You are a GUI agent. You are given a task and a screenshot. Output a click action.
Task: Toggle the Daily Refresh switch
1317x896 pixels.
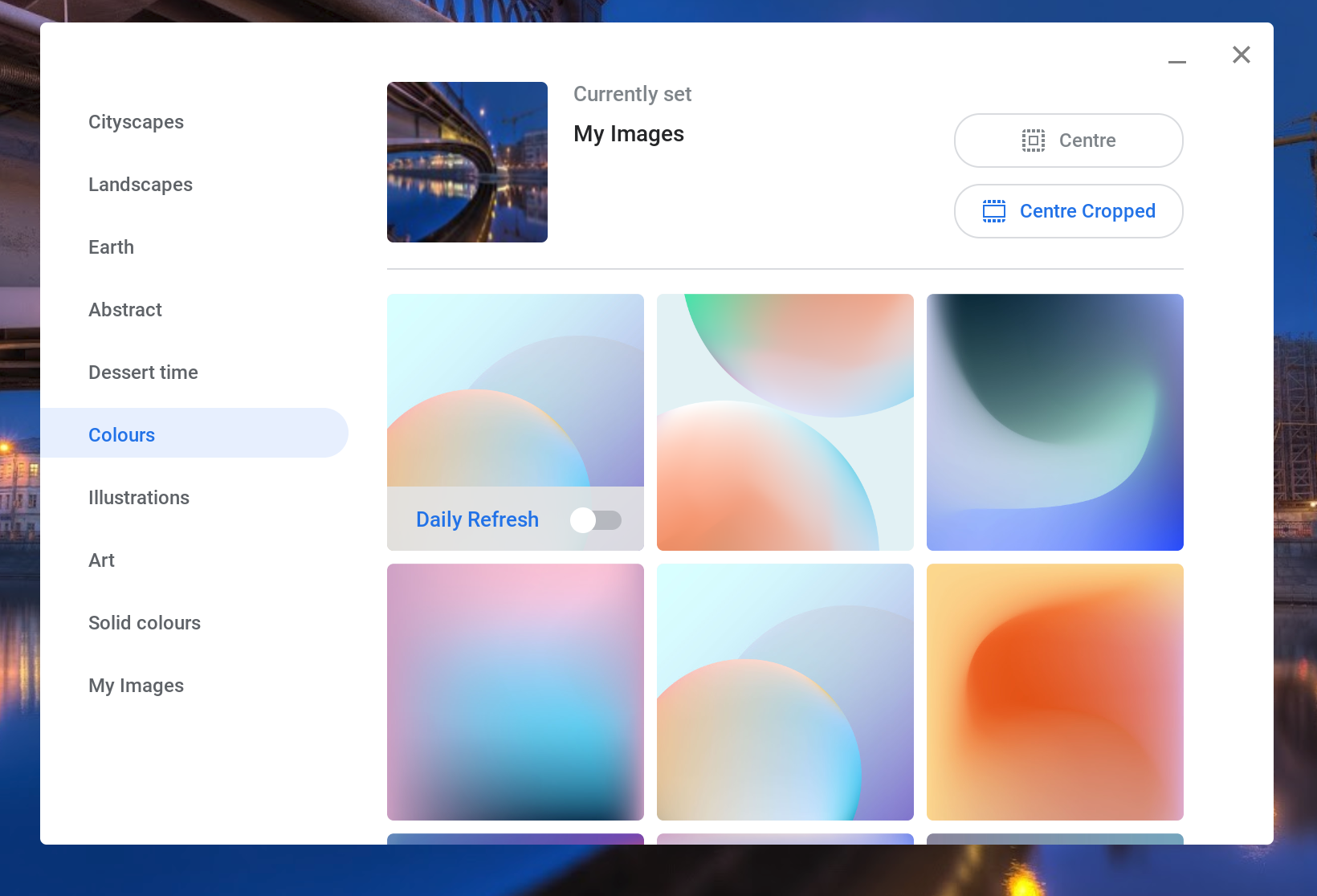596,520
